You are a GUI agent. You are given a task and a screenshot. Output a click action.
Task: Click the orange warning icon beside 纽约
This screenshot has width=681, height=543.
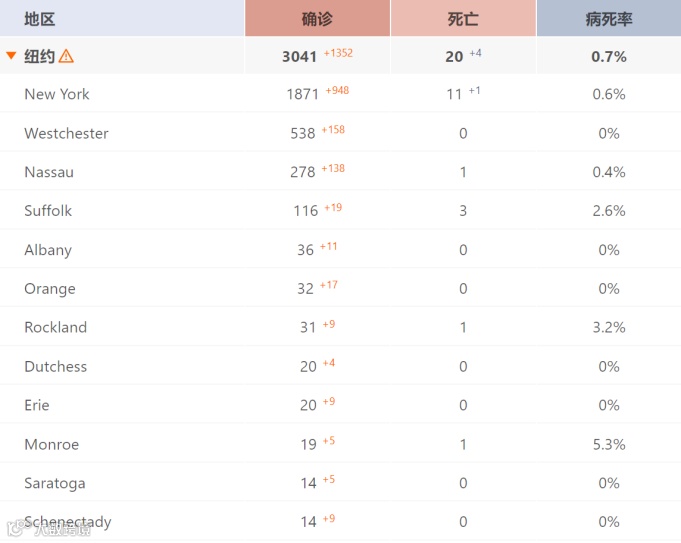click(66, 56)
